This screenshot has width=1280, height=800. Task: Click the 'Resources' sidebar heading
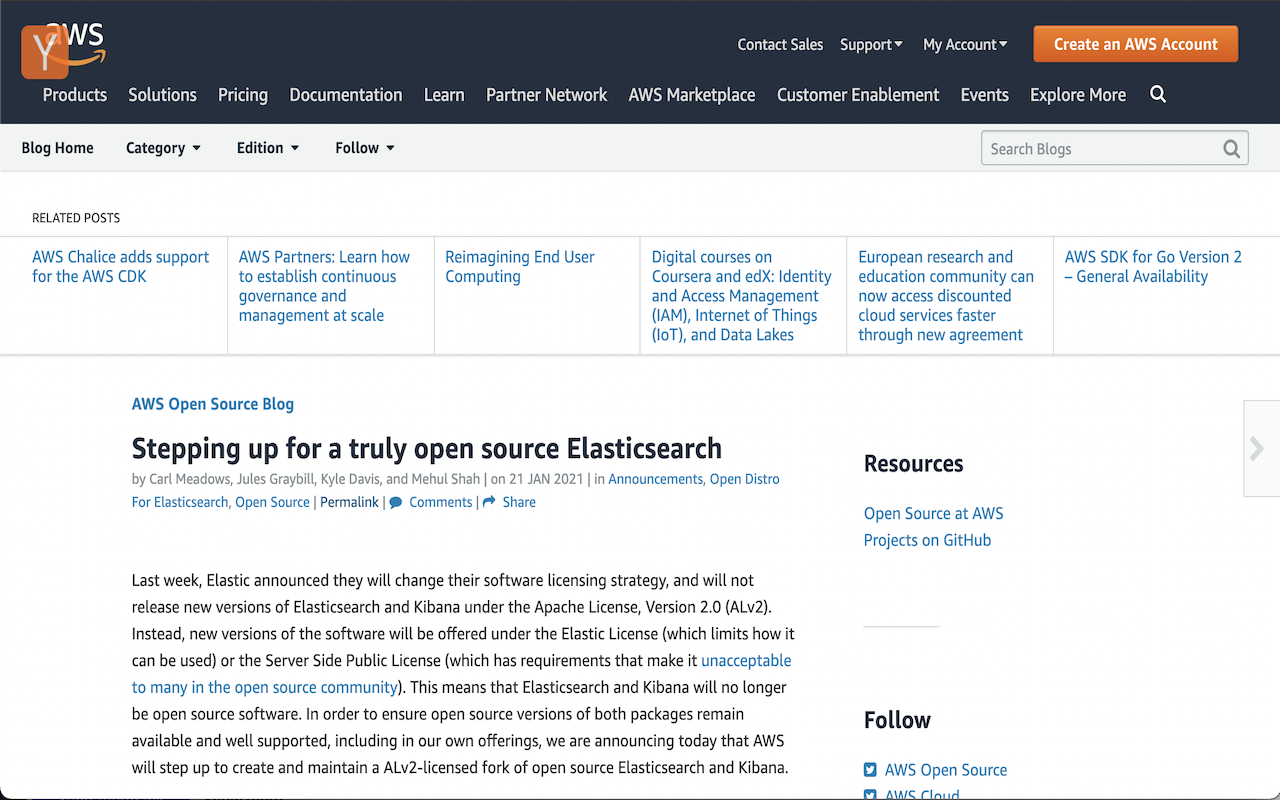[913, 464]
